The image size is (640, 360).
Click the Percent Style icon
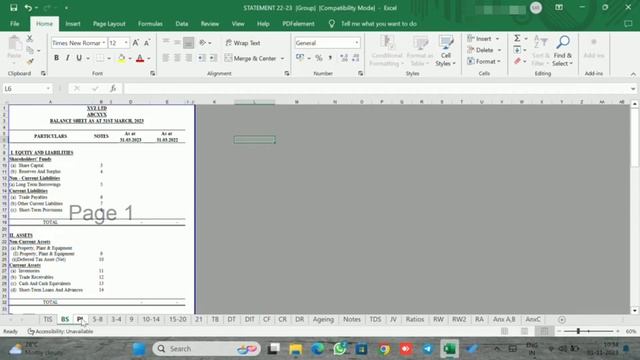(x=319, y=58)
